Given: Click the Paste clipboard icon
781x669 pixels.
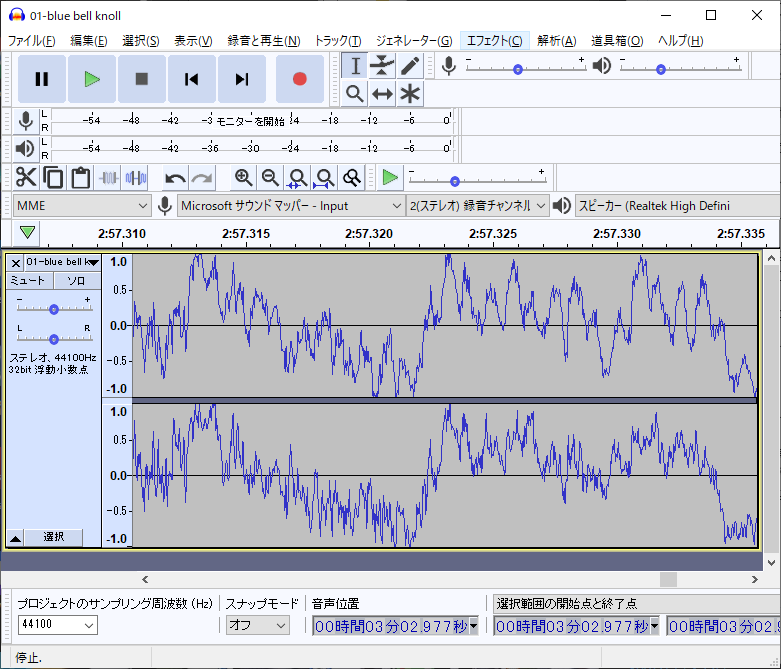Looking at the screenshot, I should coord(80,177).
